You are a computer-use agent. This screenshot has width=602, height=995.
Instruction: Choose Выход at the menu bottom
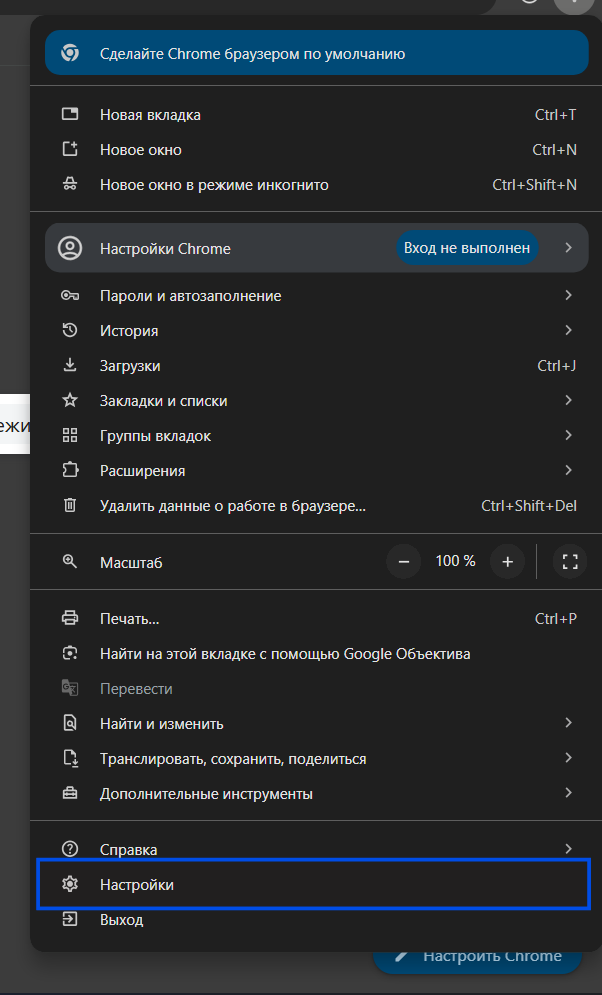click(121, 920)
